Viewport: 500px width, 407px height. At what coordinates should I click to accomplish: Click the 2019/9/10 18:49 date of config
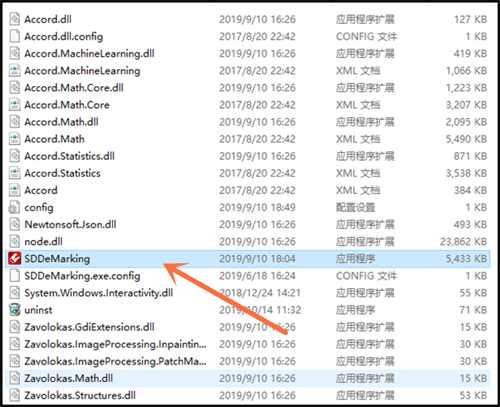257,207
